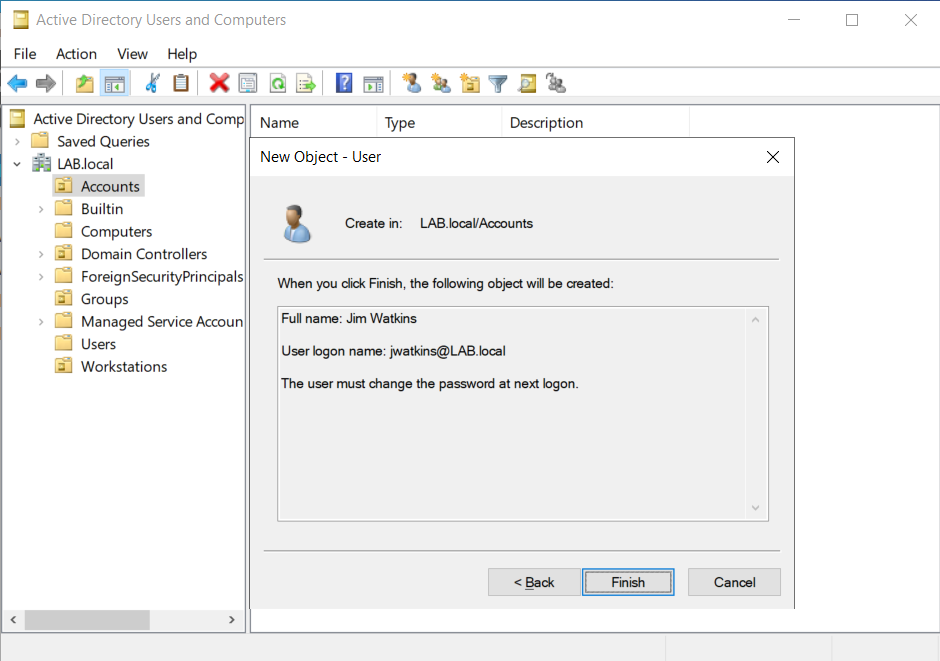Expand the ForeignSecurityPrincipals node
The width and height of the screenshot is (940, 661).
pyautogui.click(x=41, y=276)
